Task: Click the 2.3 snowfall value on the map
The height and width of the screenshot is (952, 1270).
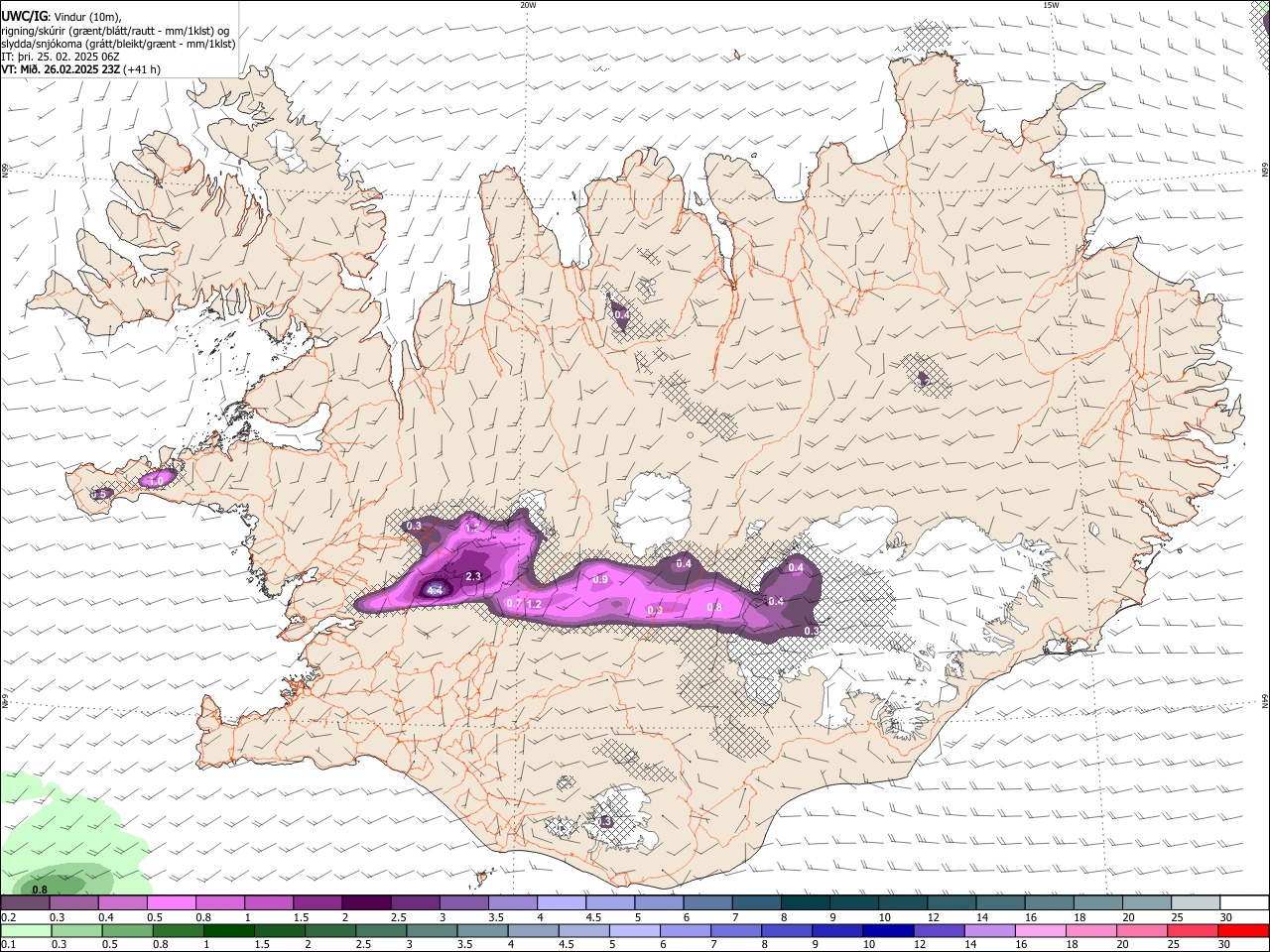Action: (x=473, y=576)
